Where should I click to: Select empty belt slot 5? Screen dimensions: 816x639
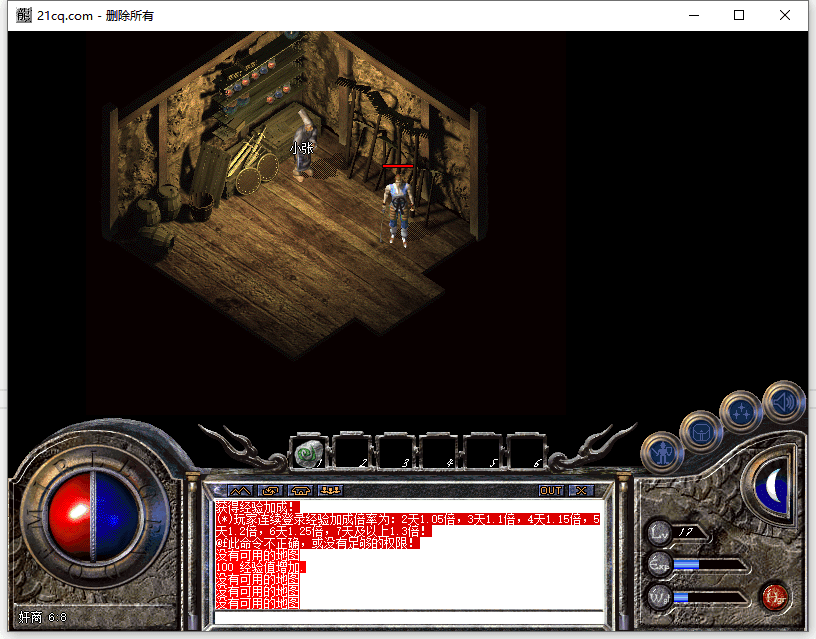point(481,452)
